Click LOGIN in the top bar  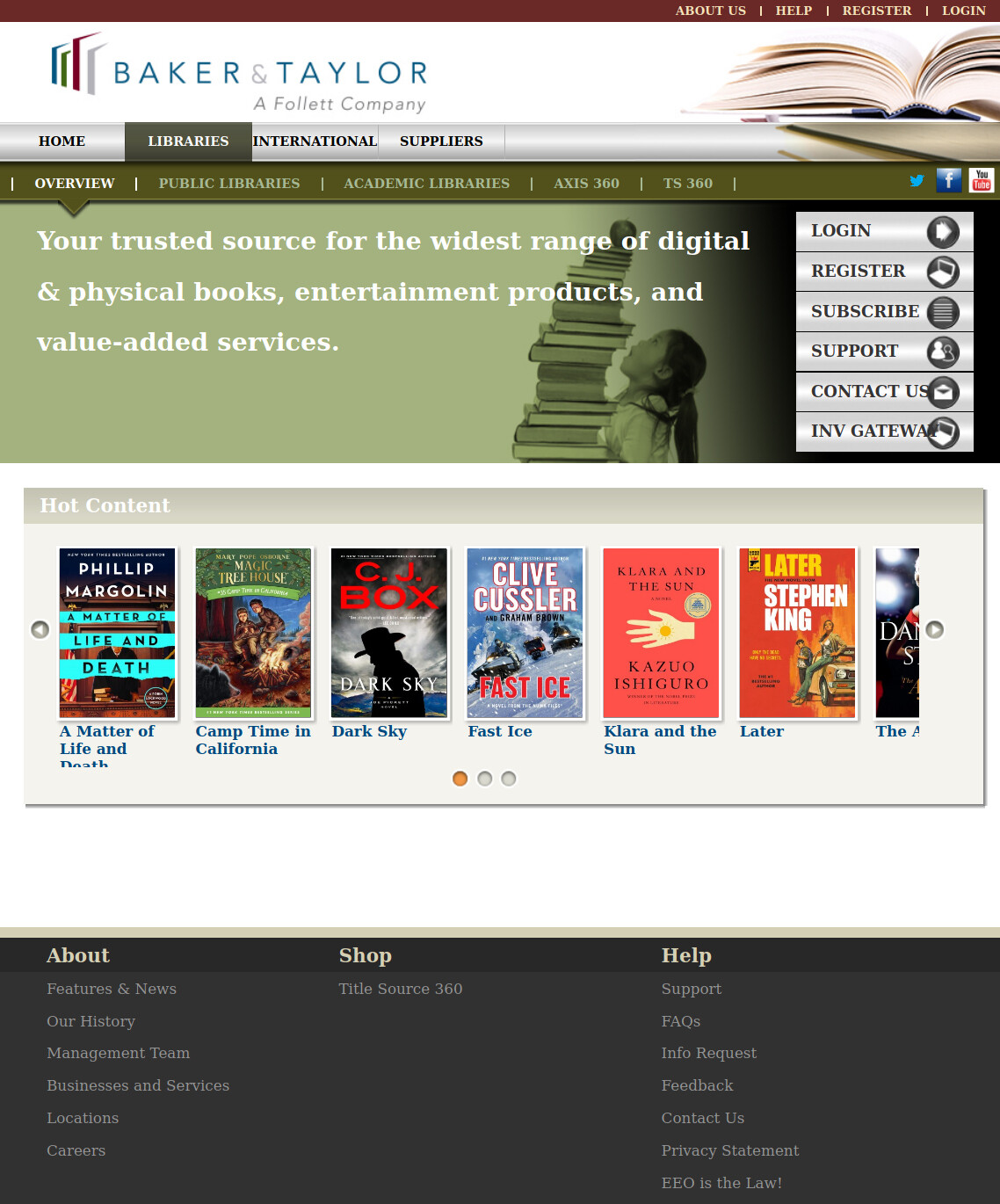click(x=964, y=11)
